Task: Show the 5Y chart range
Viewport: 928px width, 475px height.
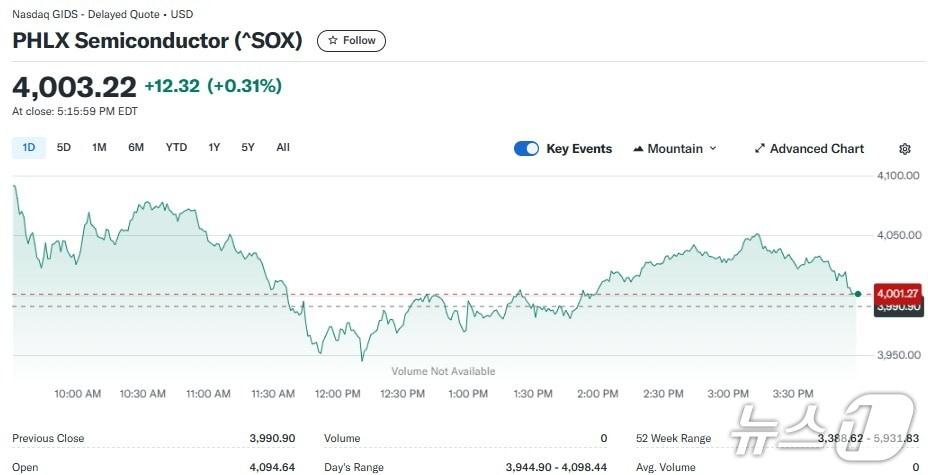Action: [248, 148]
